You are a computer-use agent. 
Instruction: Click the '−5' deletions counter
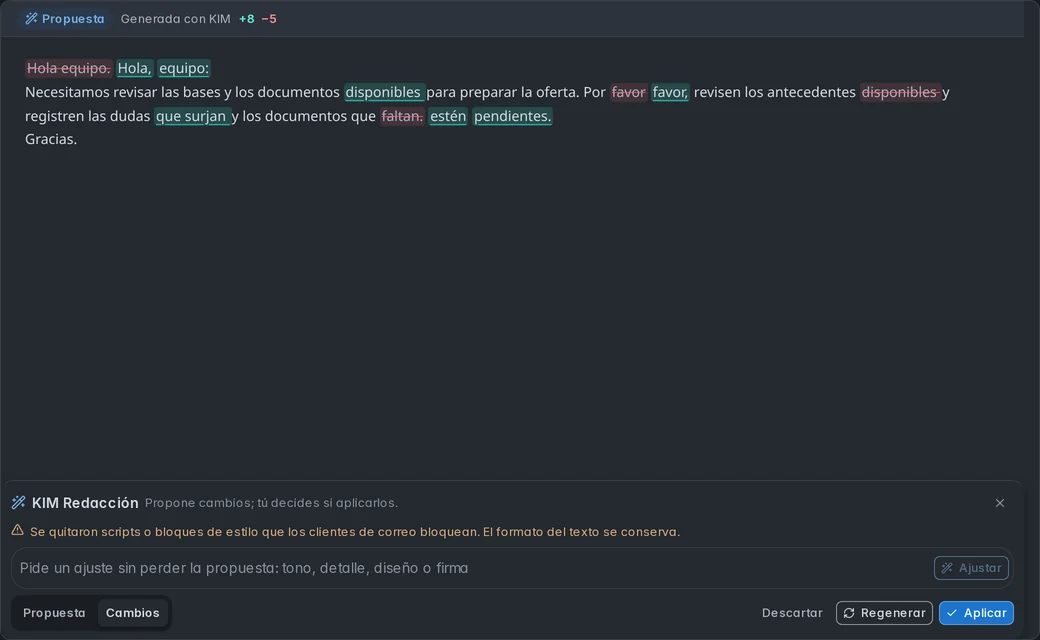[x=269, y=19]
